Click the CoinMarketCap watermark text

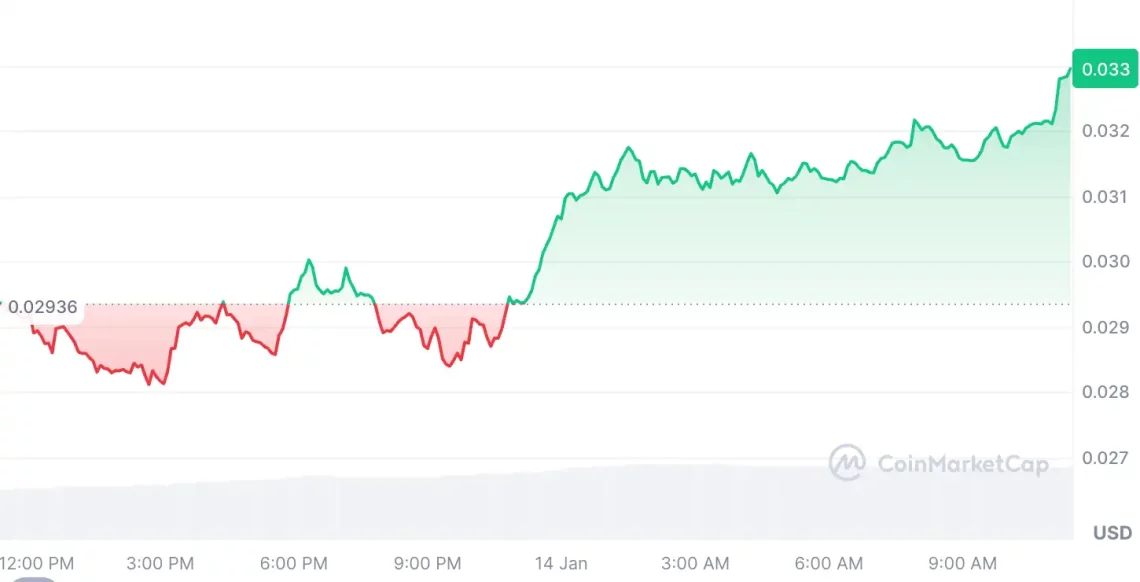point(963,464)
